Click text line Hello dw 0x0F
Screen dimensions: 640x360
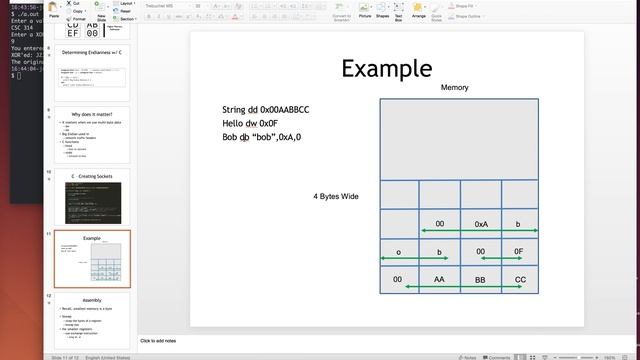click(250, 123)
